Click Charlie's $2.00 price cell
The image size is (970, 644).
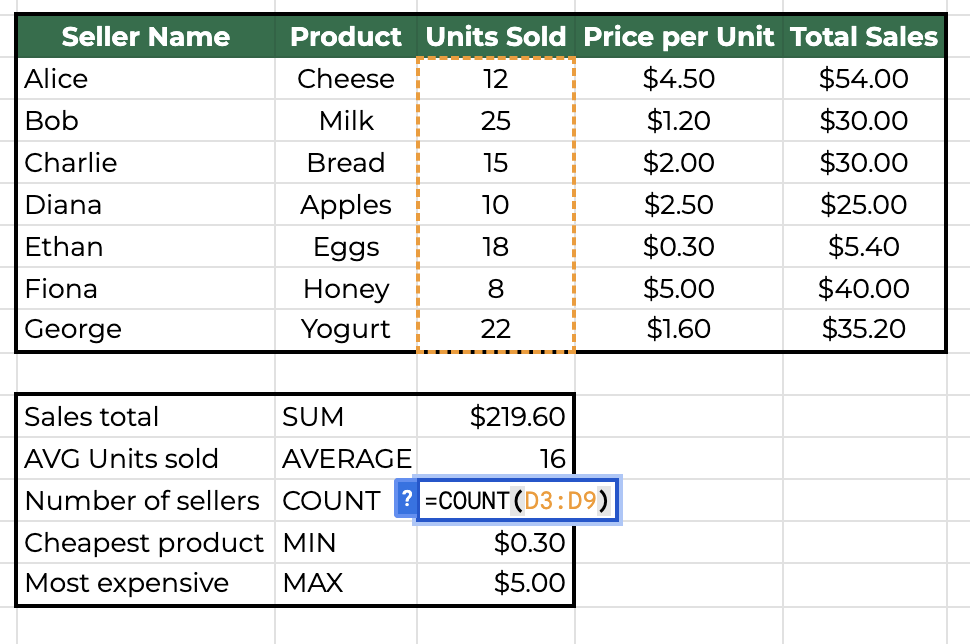[x=678, y=163]
